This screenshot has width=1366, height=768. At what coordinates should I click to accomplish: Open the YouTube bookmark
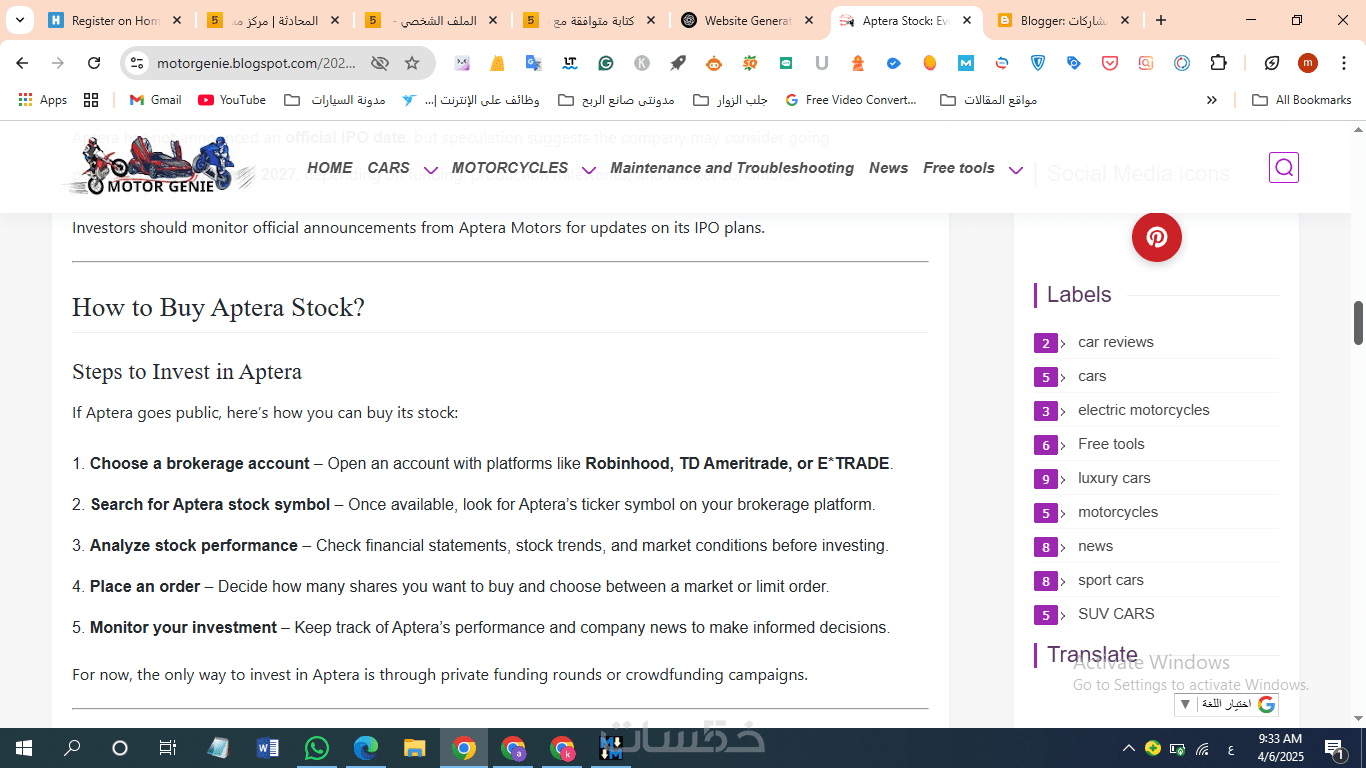point(232,100)
